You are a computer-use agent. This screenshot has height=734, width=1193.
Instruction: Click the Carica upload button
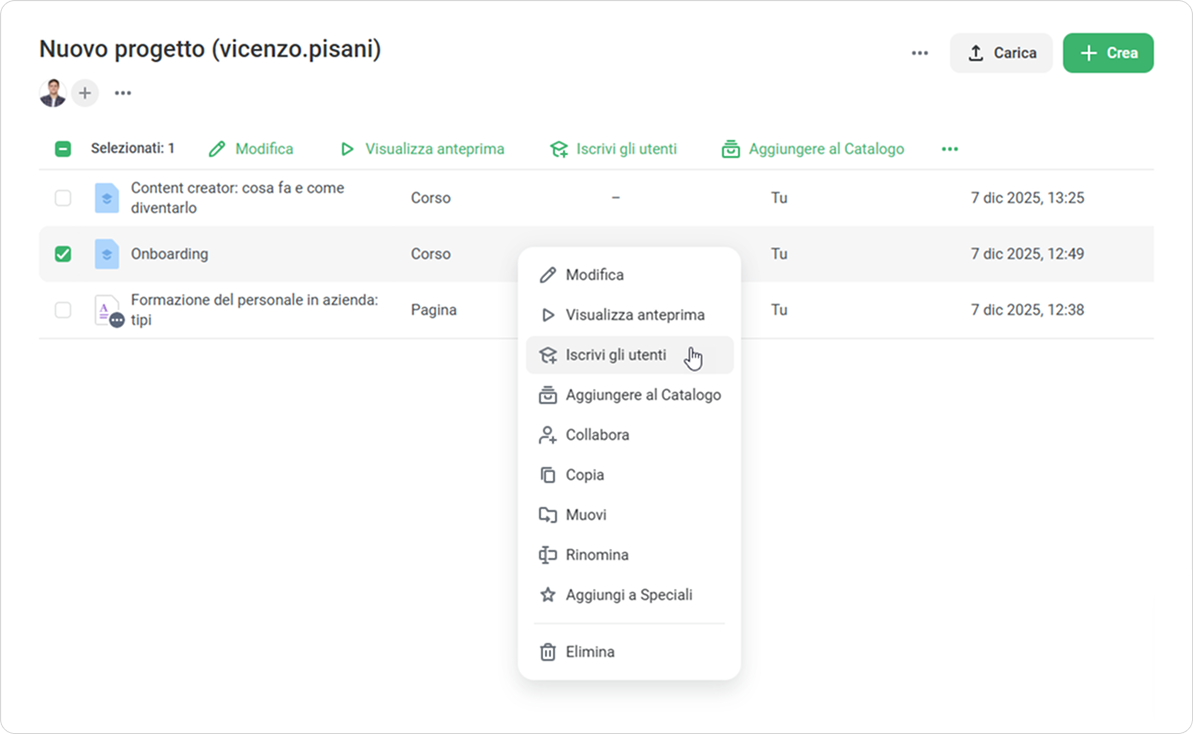(x=1001, y=53)
